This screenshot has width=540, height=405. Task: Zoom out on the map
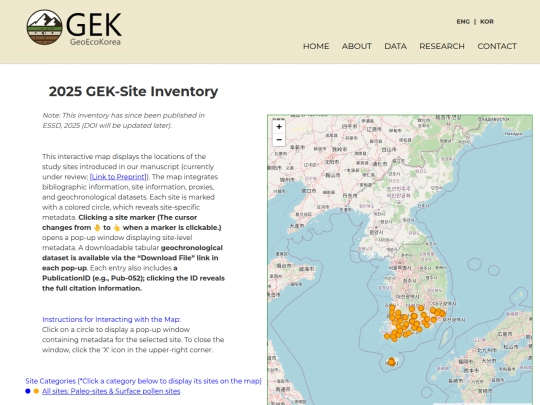pos(279,139)
